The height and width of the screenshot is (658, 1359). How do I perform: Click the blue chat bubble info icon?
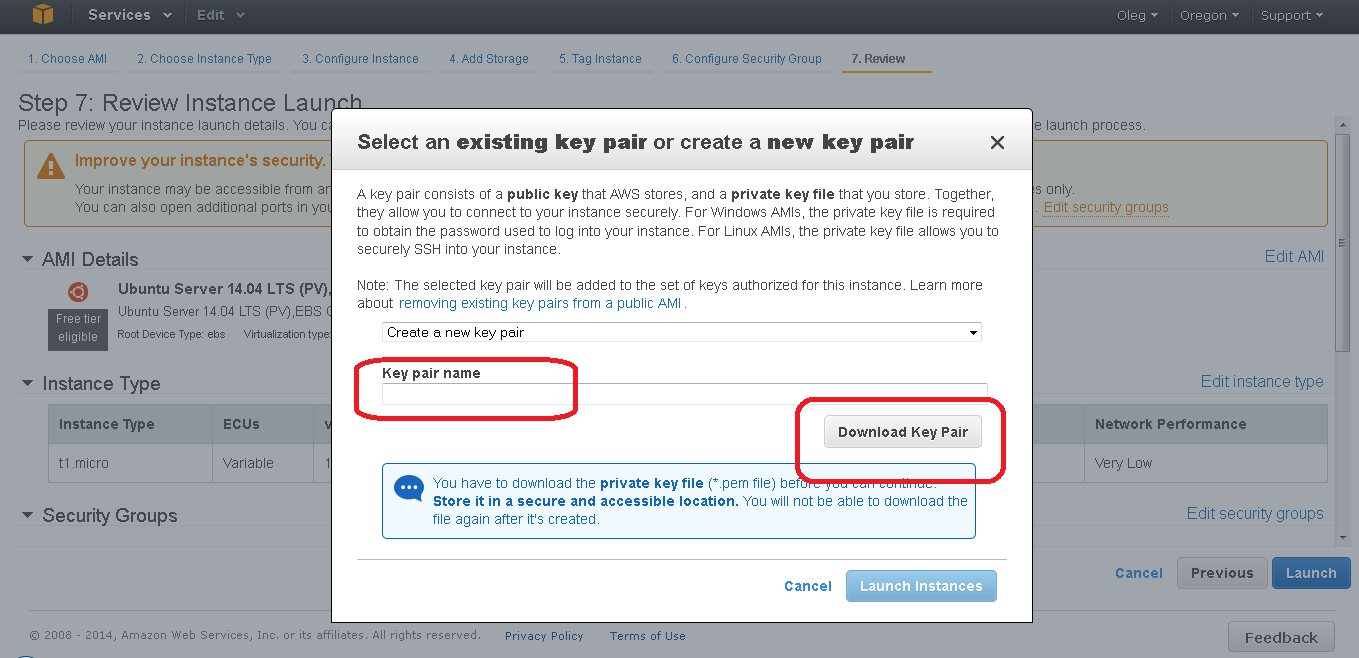point(409,489)
